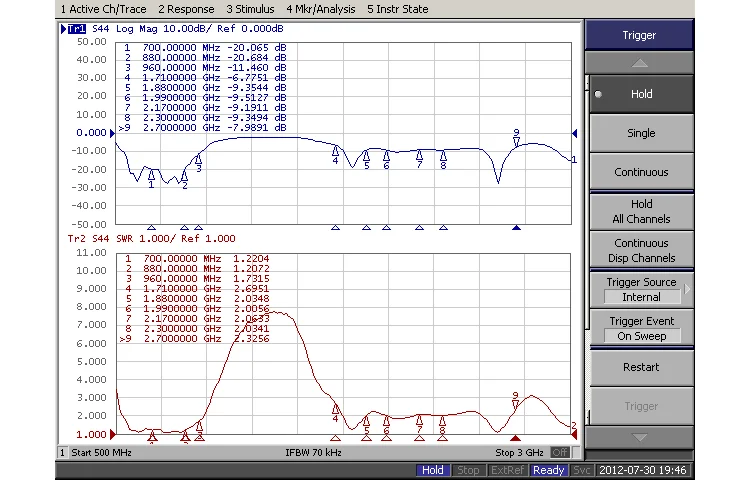Select the Hold trigger mode softkey
The image size is (750, 480).
click(x=640, y=94)
